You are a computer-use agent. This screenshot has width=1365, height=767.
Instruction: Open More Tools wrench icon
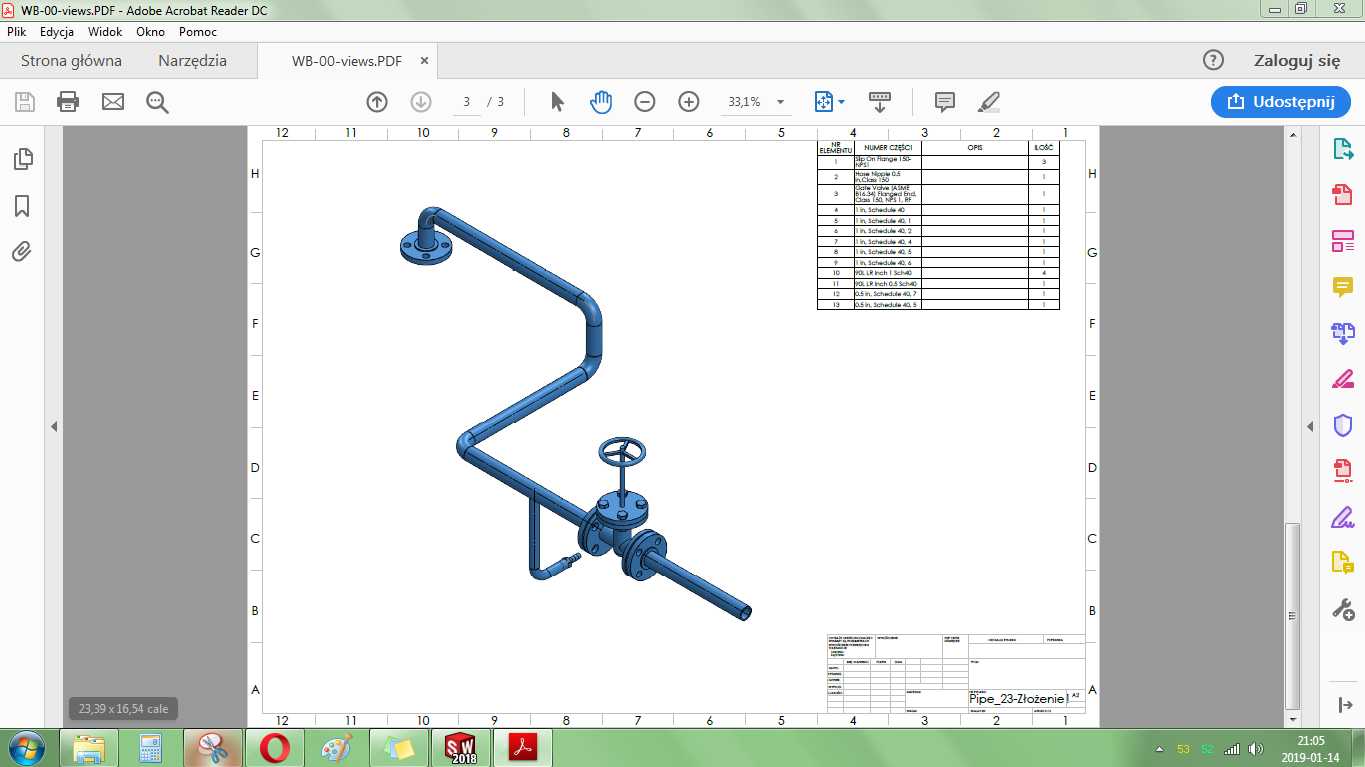click(x=1342, y=609)
